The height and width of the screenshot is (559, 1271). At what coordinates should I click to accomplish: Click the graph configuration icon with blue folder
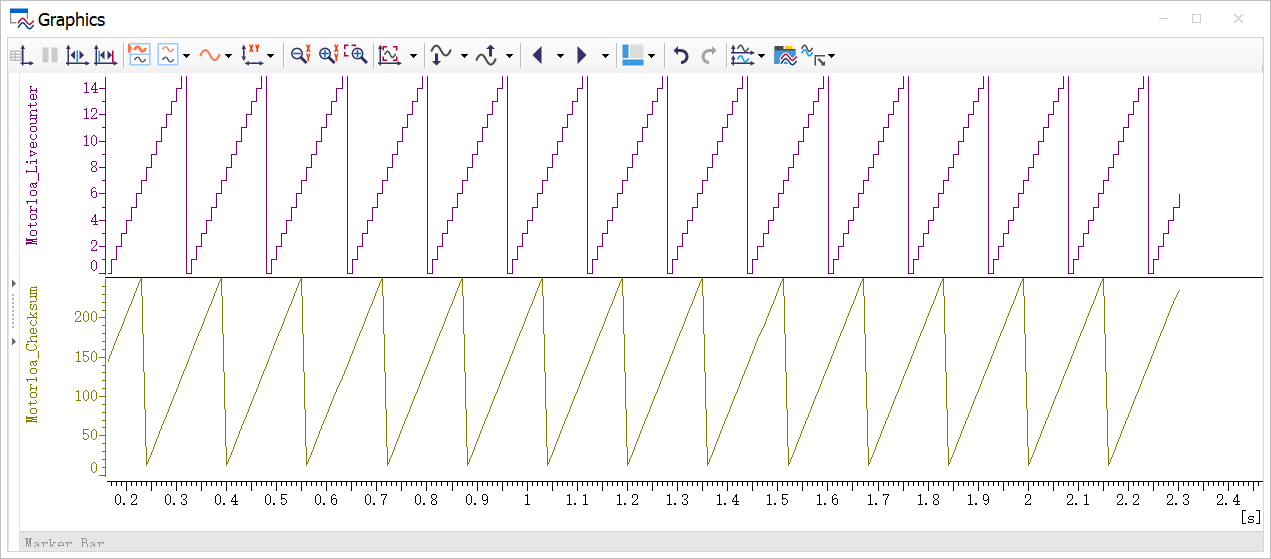click(785, 56)
